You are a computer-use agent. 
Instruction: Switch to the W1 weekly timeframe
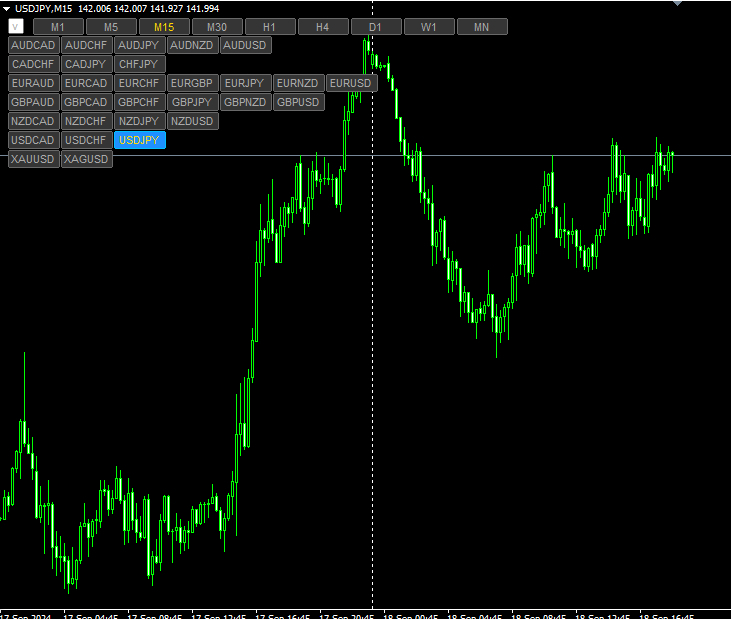429,27
